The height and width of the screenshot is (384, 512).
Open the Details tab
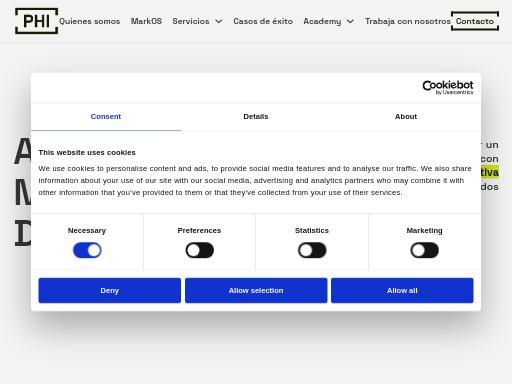(x=256, y=117)
